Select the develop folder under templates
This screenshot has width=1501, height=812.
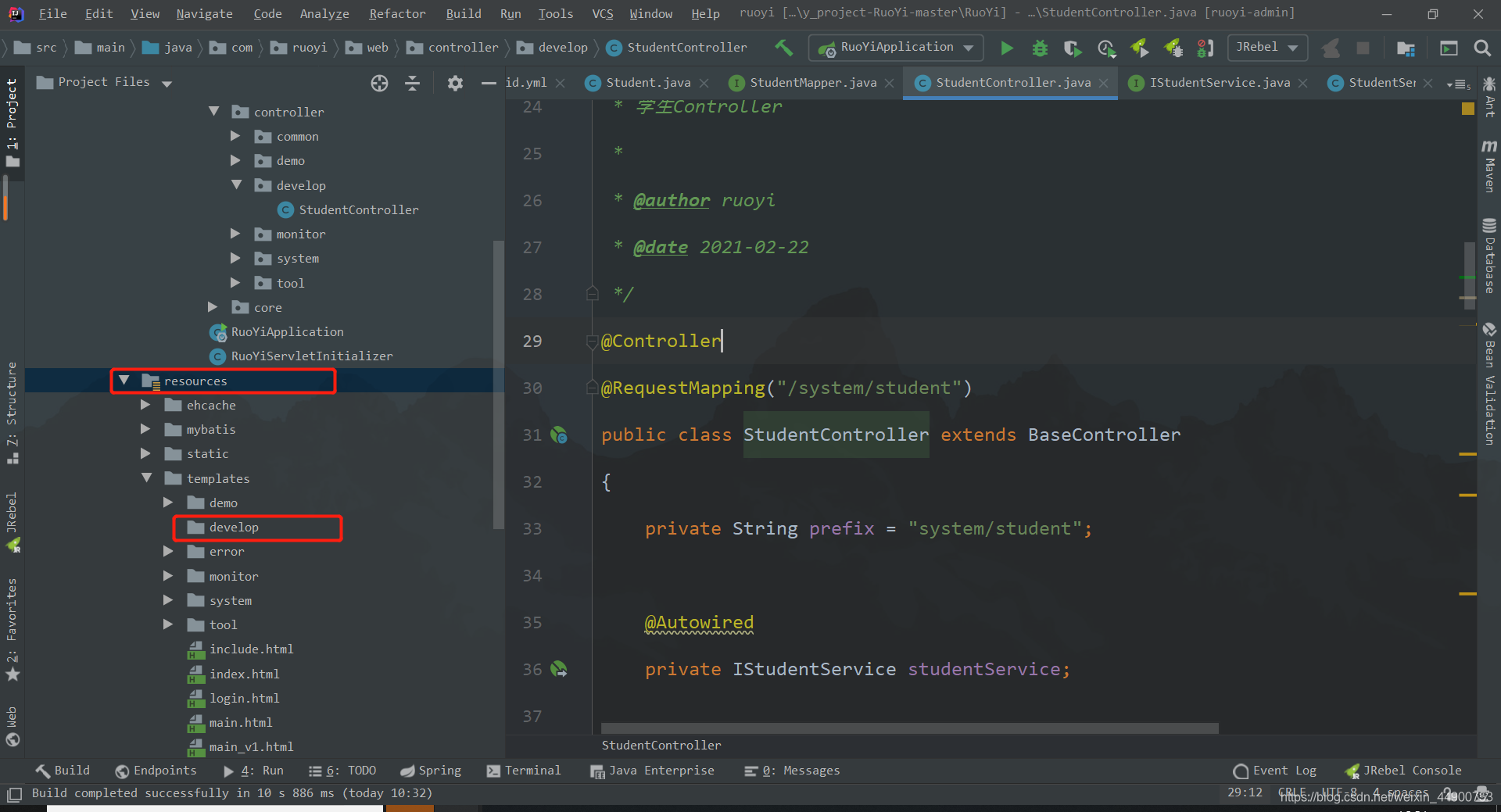tap(224, 528)
